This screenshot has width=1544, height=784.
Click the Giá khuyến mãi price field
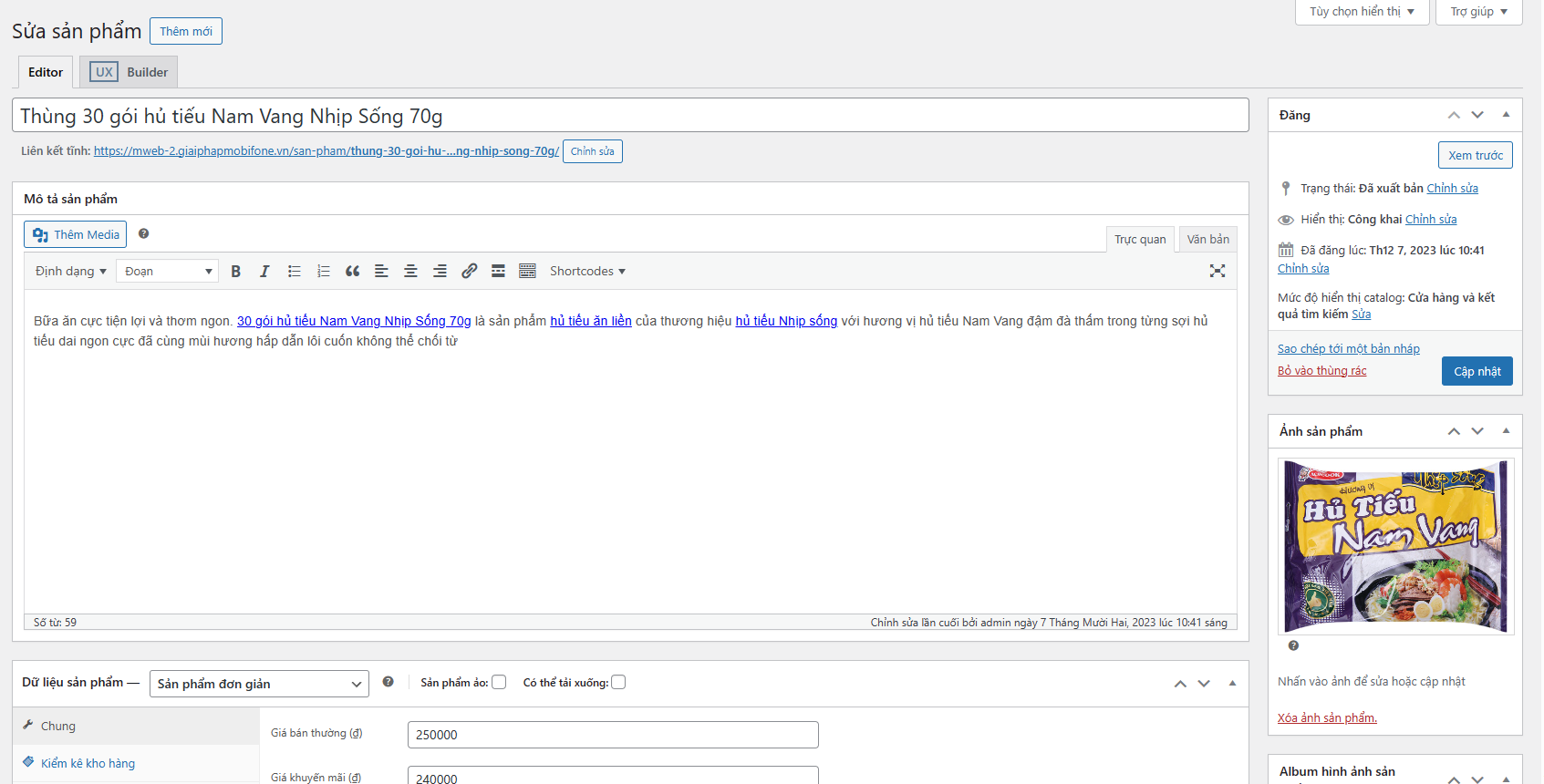pyautogui.click(x=613, y=777)
